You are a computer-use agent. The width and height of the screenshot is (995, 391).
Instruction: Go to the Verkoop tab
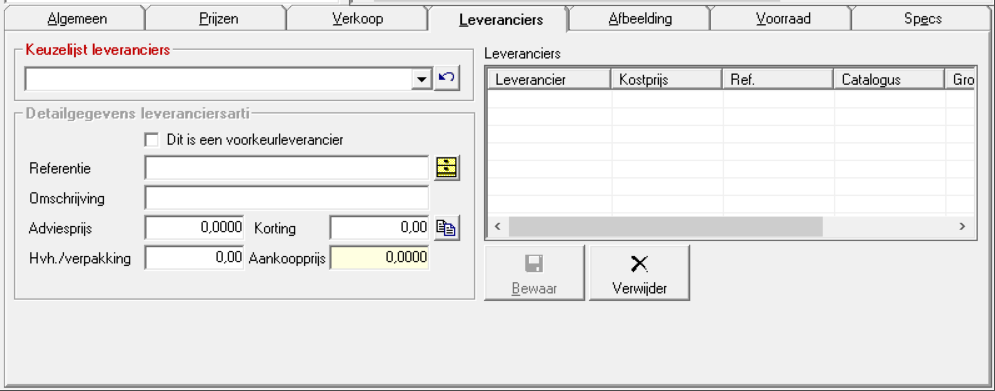click(x=358, y=18)
